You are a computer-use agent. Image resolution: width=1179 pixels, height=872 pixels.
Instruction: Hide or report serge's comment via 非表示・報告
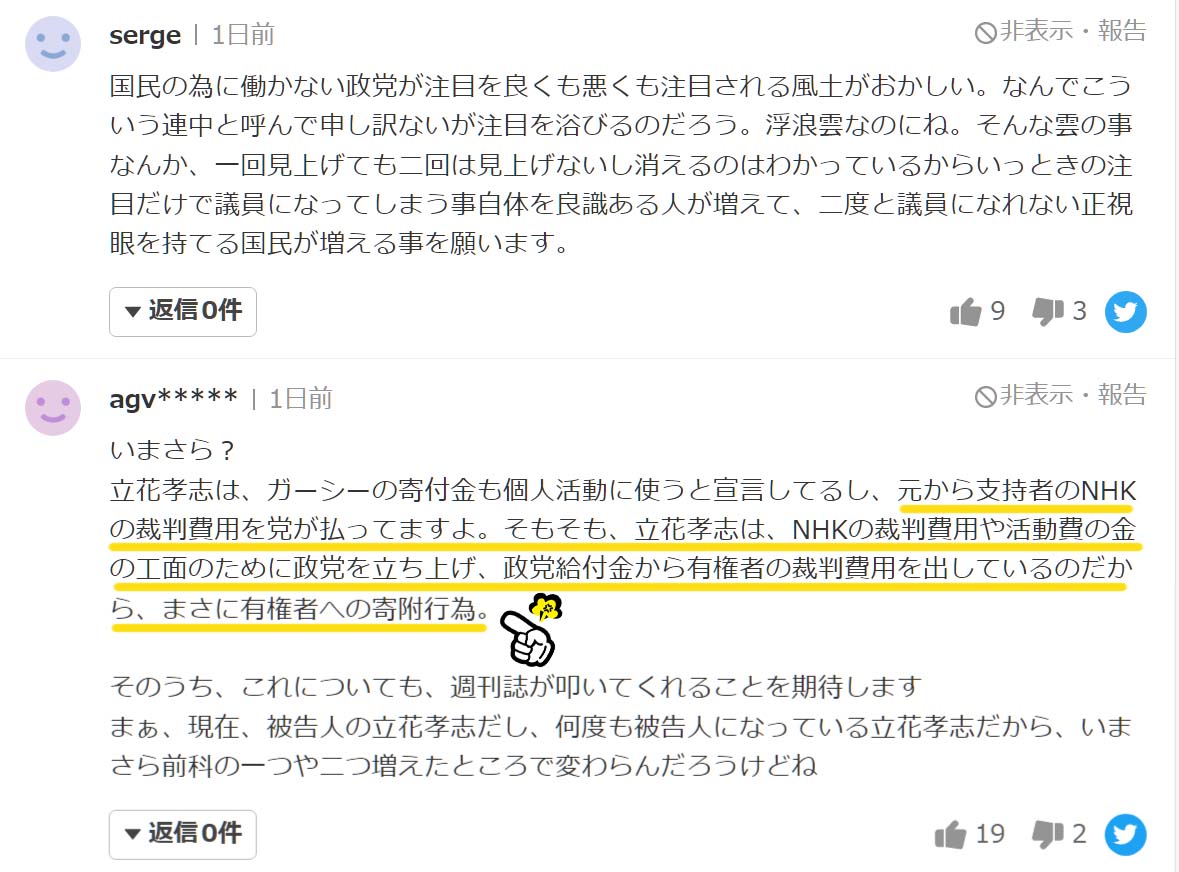(1060, 32)
